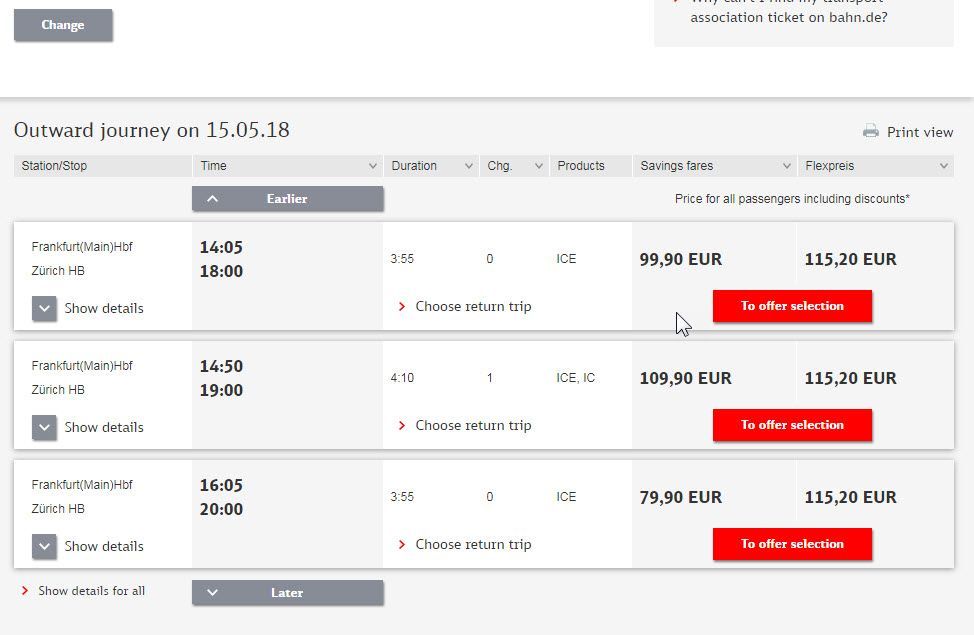The image size is (974, 635).
Task: Open the Chg. column sort dropdown
Action: click(538, 166)
